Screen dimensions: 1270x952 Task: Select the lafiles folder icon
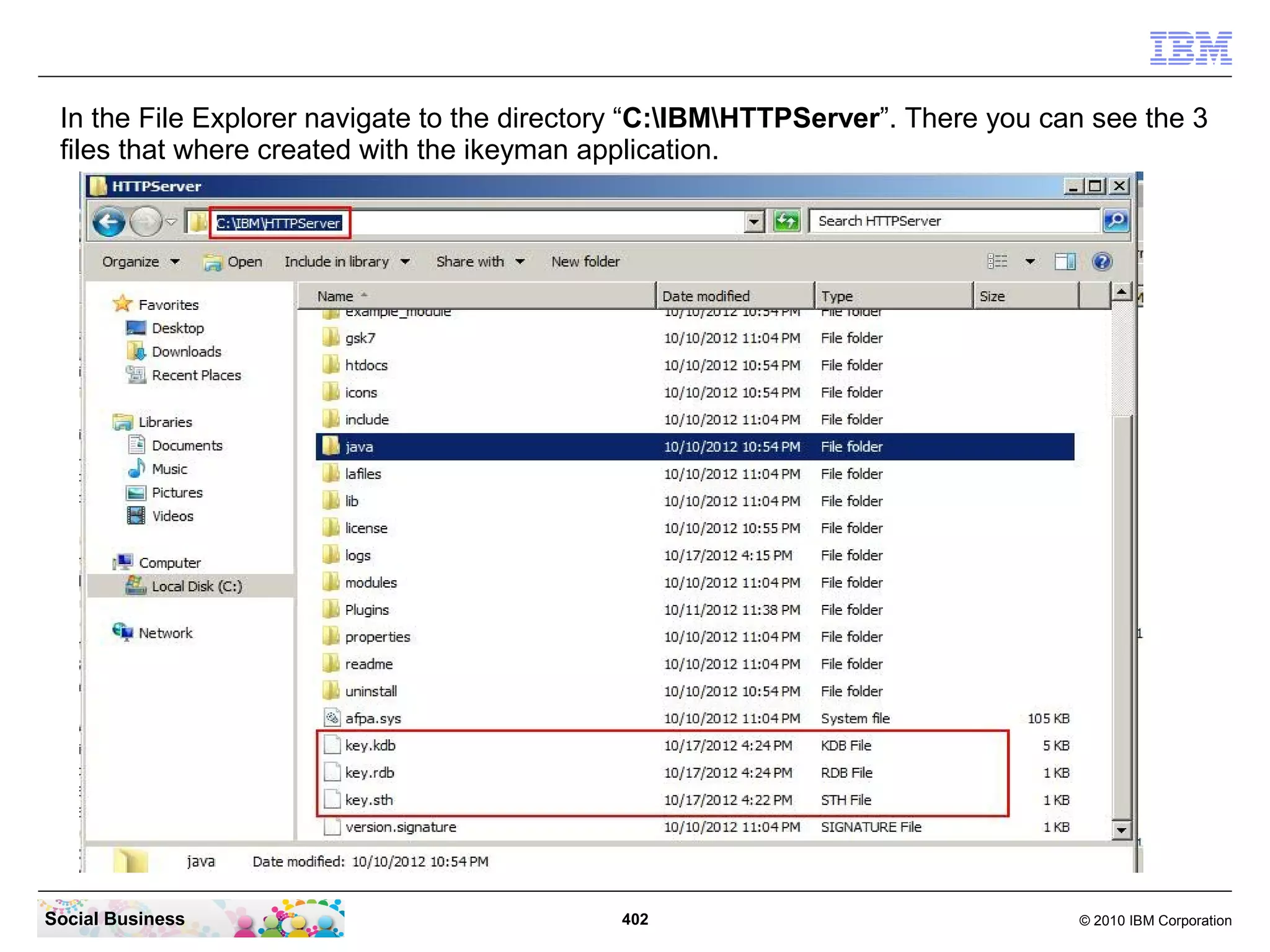click(x=331, y=474)
